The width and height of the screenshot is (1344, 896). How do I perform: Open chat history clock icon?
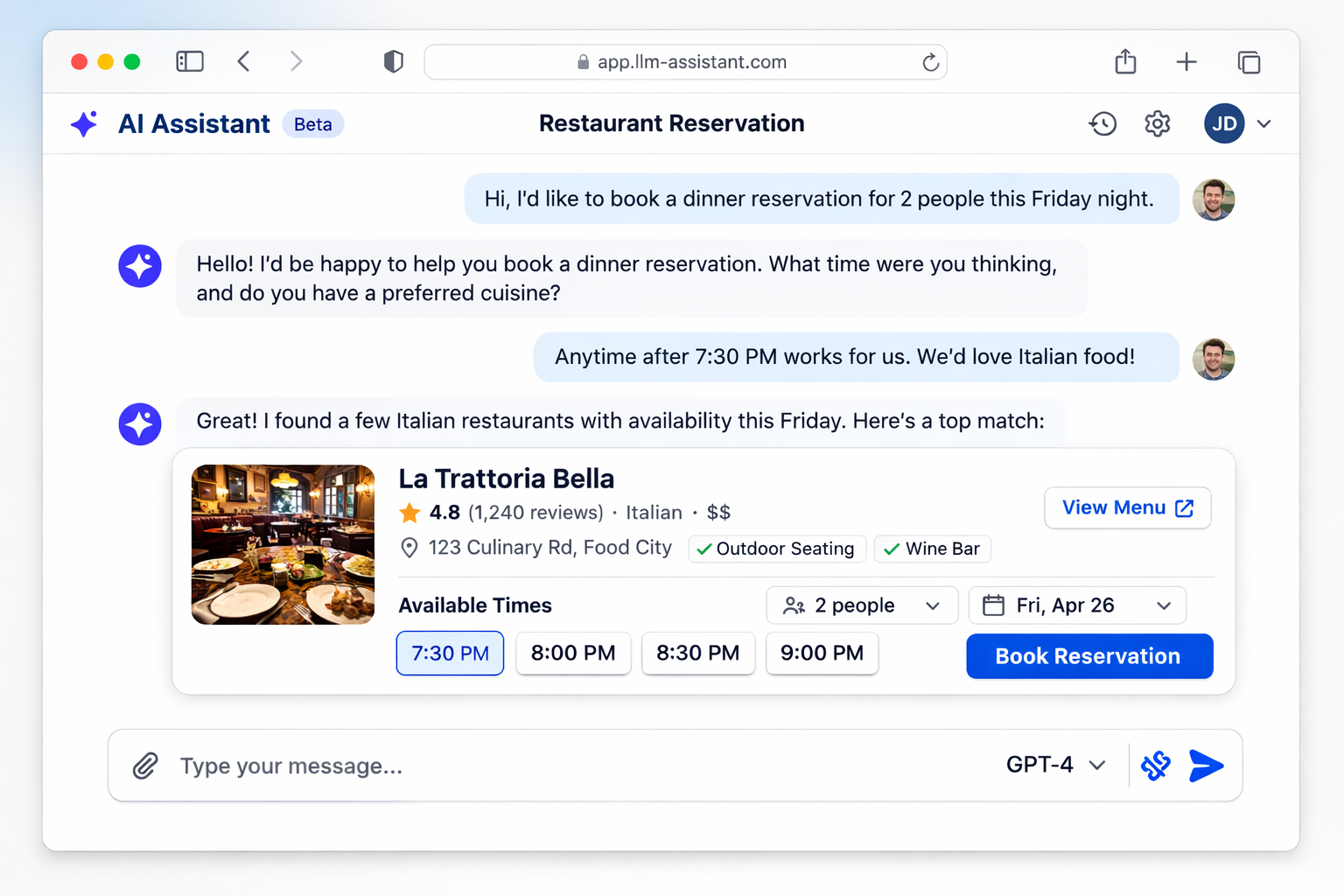[1102, 124]
